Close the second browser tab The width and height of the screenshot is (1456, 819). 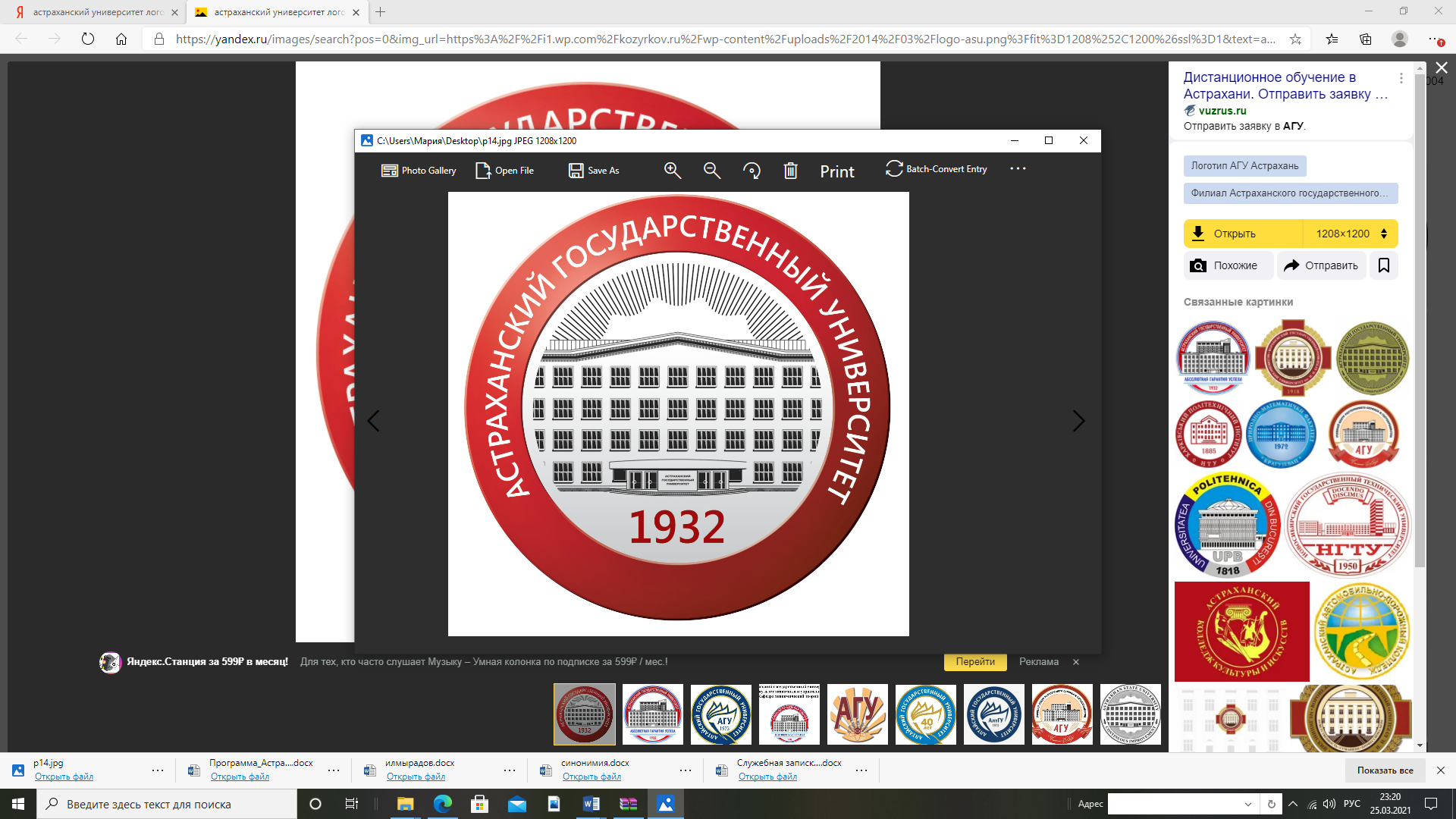click(356, 12)
